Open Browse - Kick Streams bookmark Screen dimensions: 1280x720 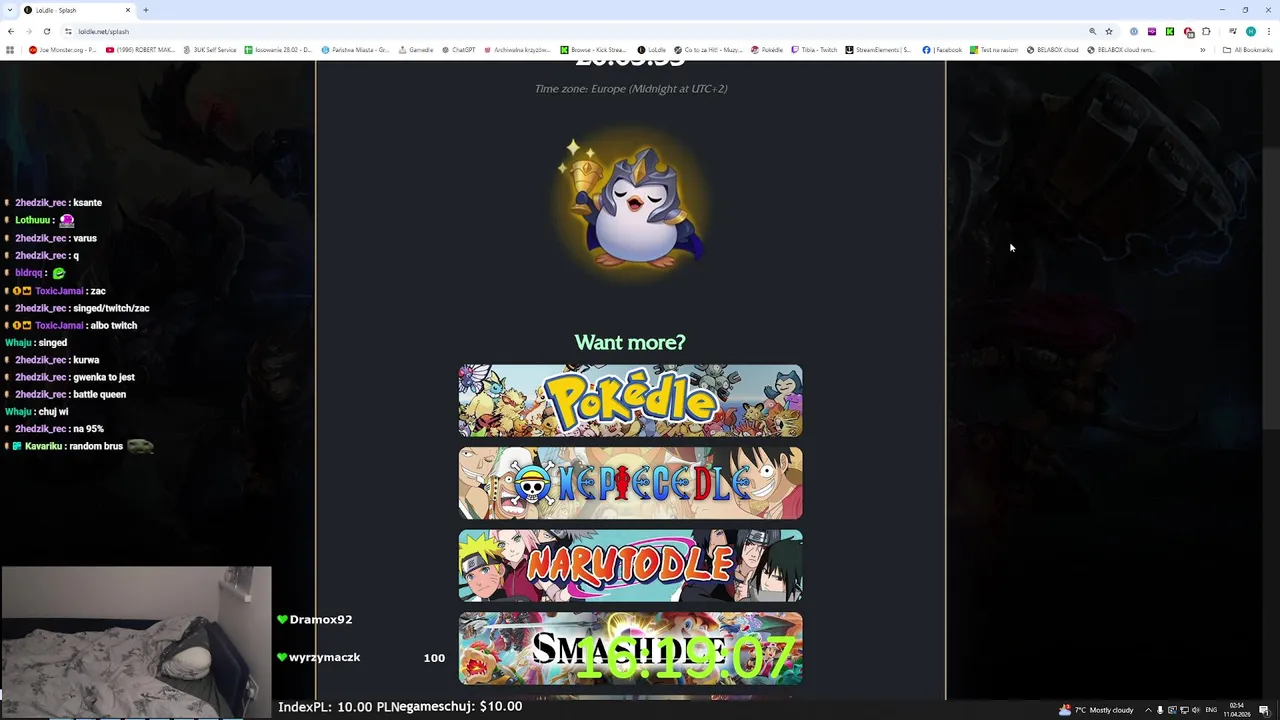click(593, 50)
